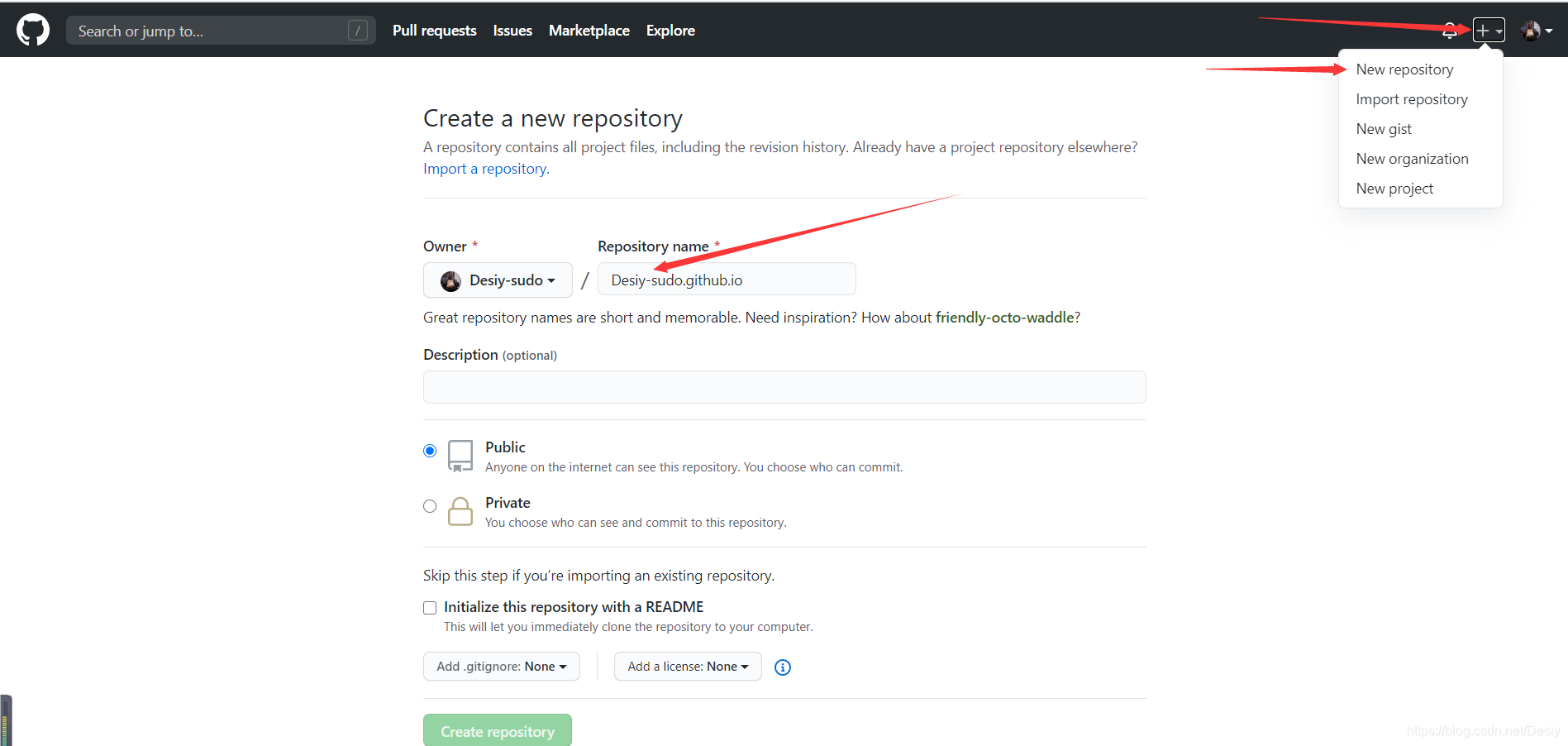Follow the Import a repository link

[x=486, y=169]
